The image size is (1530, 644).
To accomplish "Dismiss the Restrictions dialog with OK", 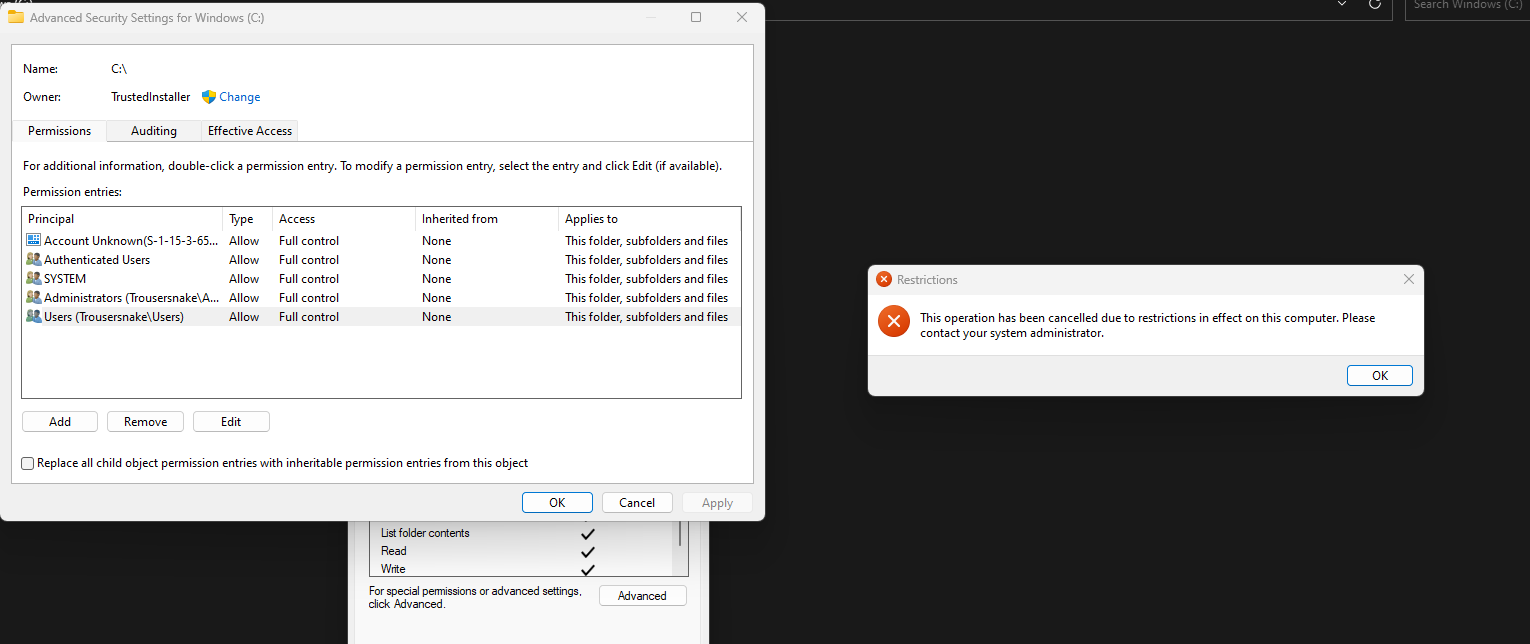I will pos(1380,376).
